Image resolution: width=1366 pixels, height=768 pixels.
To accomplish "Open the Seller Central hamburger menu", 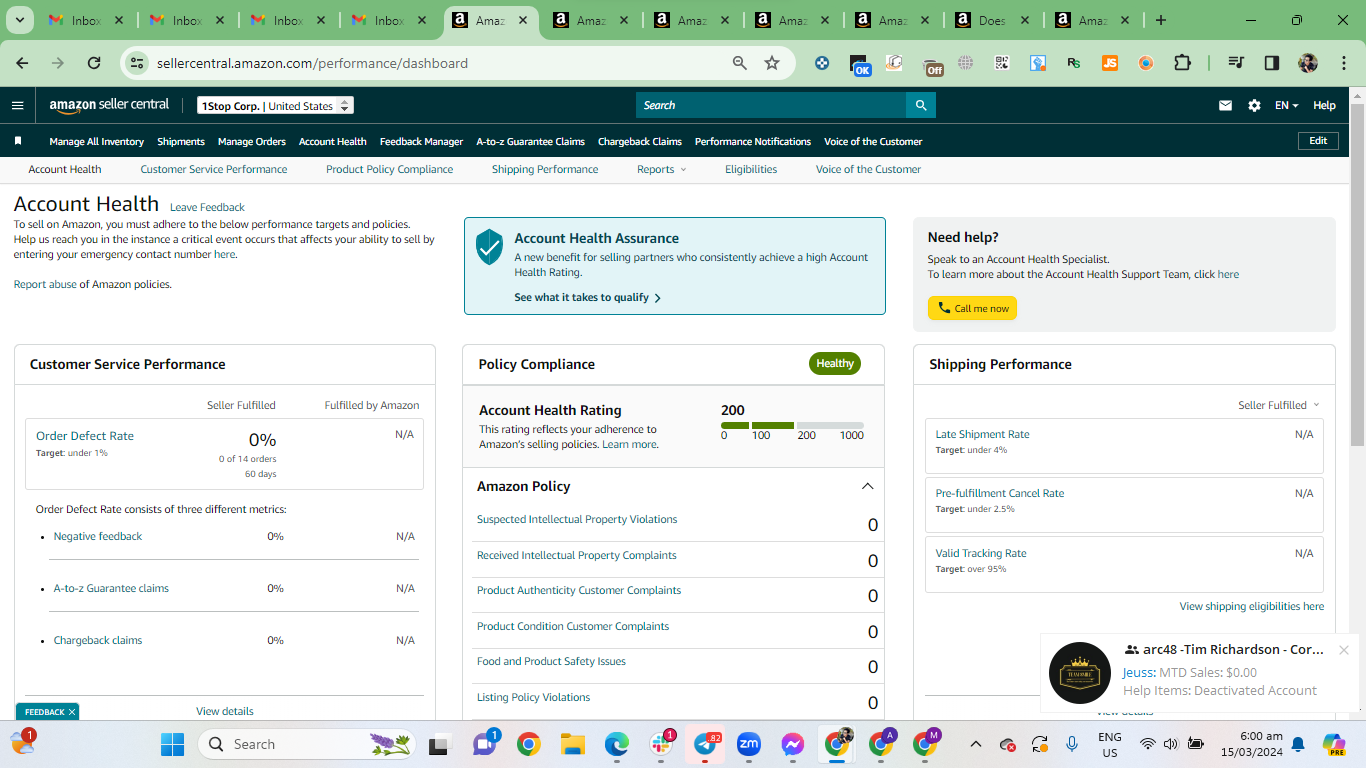I will (x=18, y=105).
